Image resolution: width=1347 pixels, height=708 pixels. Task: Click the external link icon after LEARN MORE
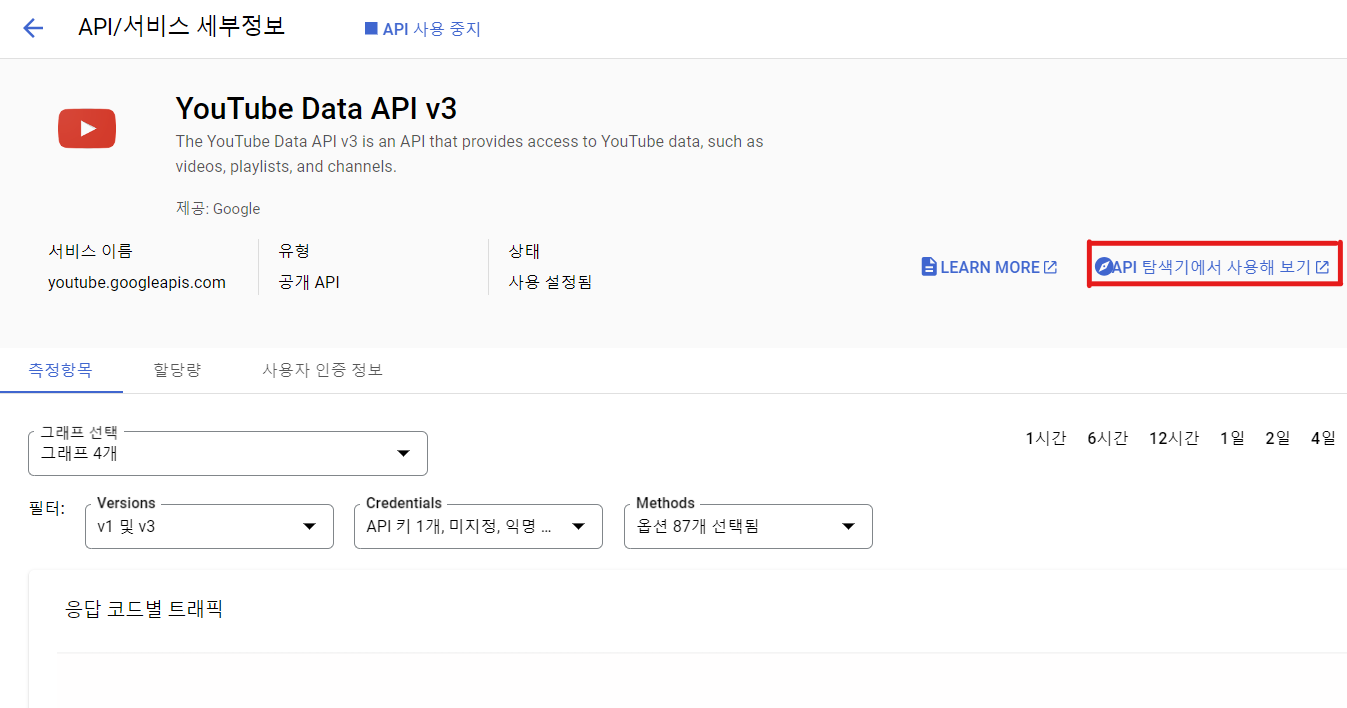[1050, 267]
